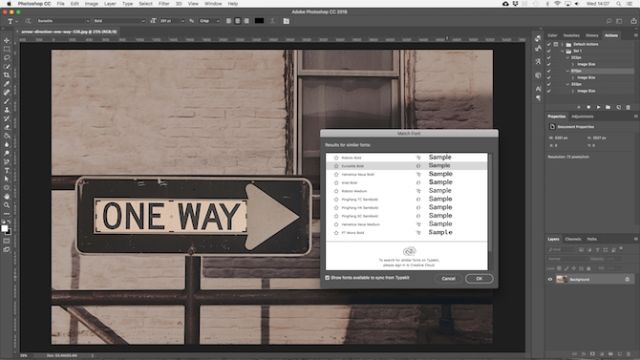Viewport: 640px width, 360px height.
Task: Favorite Helvetica Neue Bold with its star
Action: coord(336,174)
